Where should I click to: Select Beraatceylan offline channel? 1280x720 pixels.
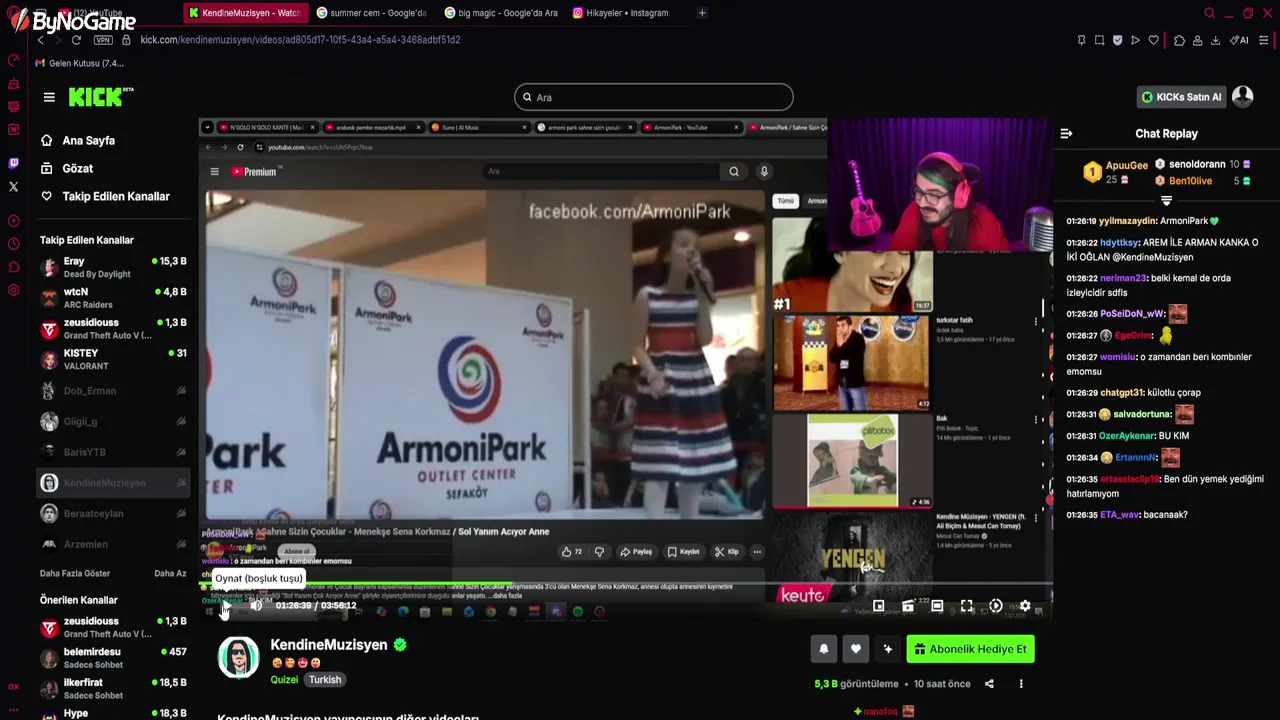[x=113, y=514]
